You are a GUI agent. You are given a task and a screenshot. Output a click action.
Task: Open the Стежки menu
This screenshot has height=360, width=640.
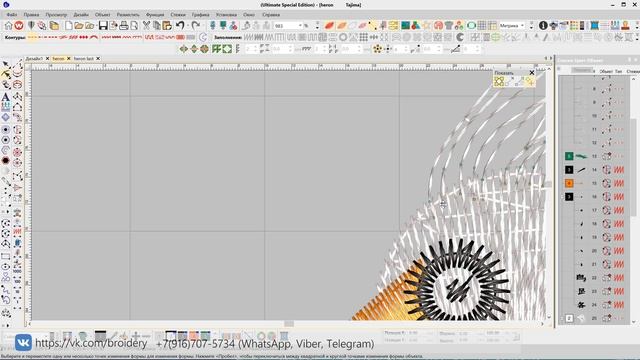tap(178, 15)
